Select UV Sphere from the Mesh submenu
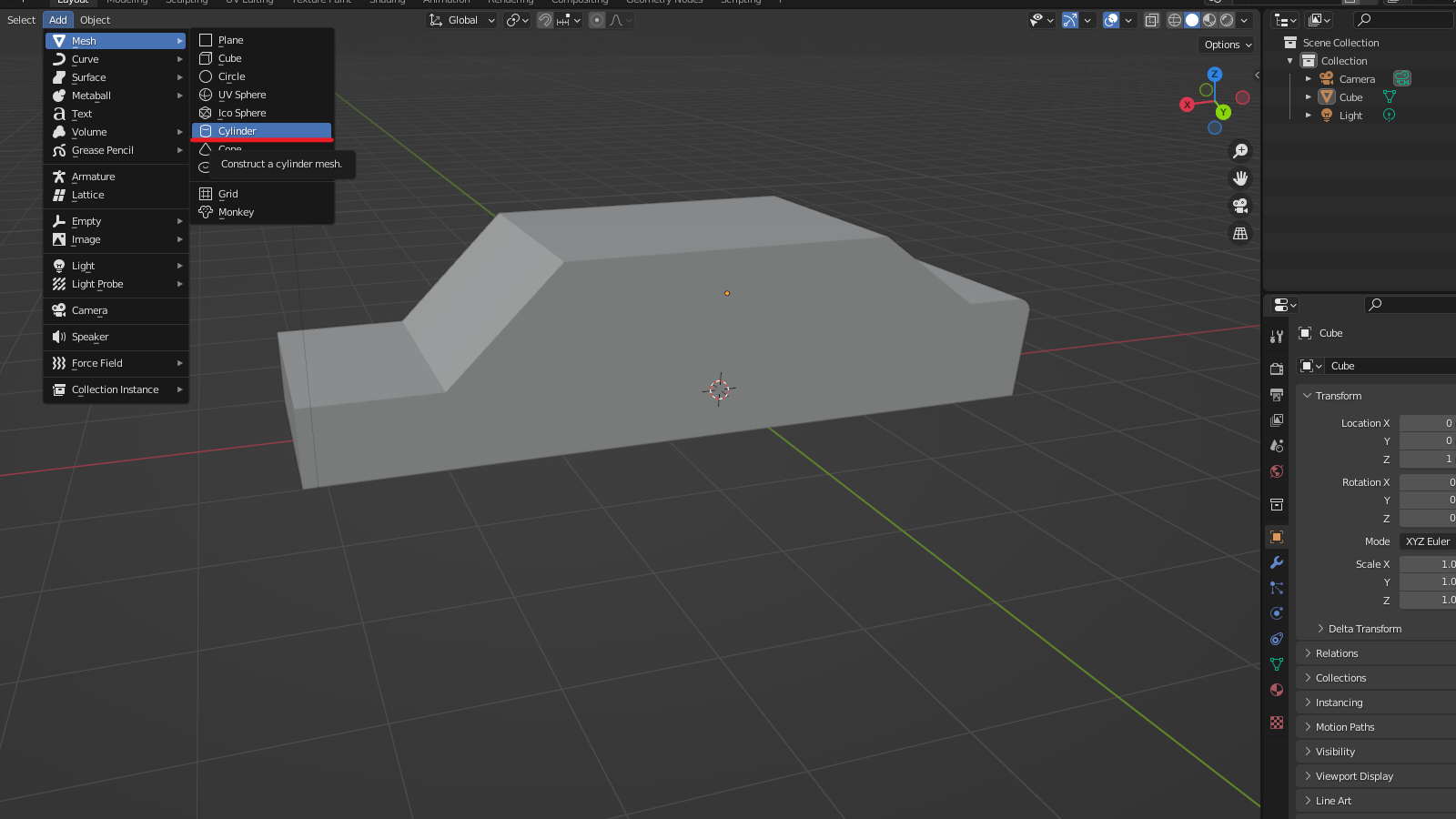Viewport: 1456px width, 819px height. click(262, 95)
